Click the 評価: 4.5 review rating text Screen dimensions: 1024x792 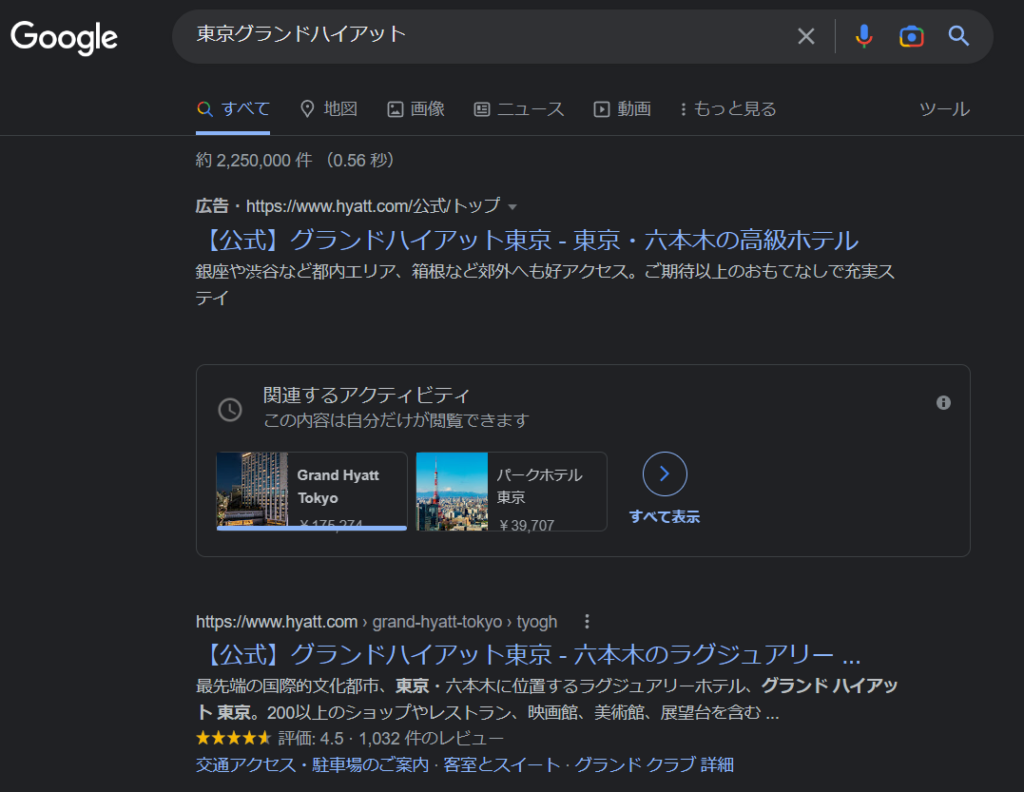(x=311, y=738)
